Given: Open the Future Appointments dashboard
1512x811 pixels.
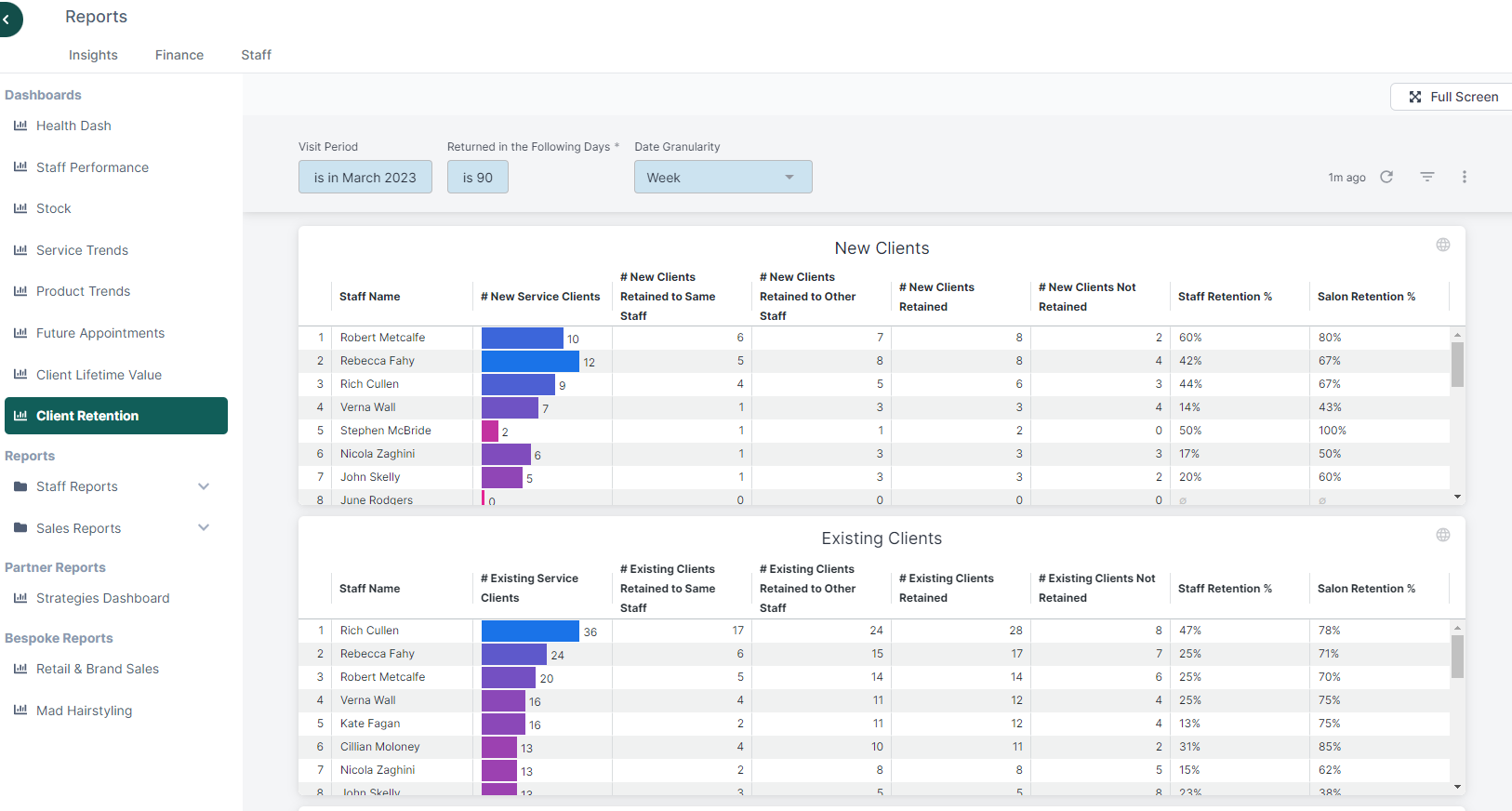Looking at the screenshot, I should (x=100, y=333).
